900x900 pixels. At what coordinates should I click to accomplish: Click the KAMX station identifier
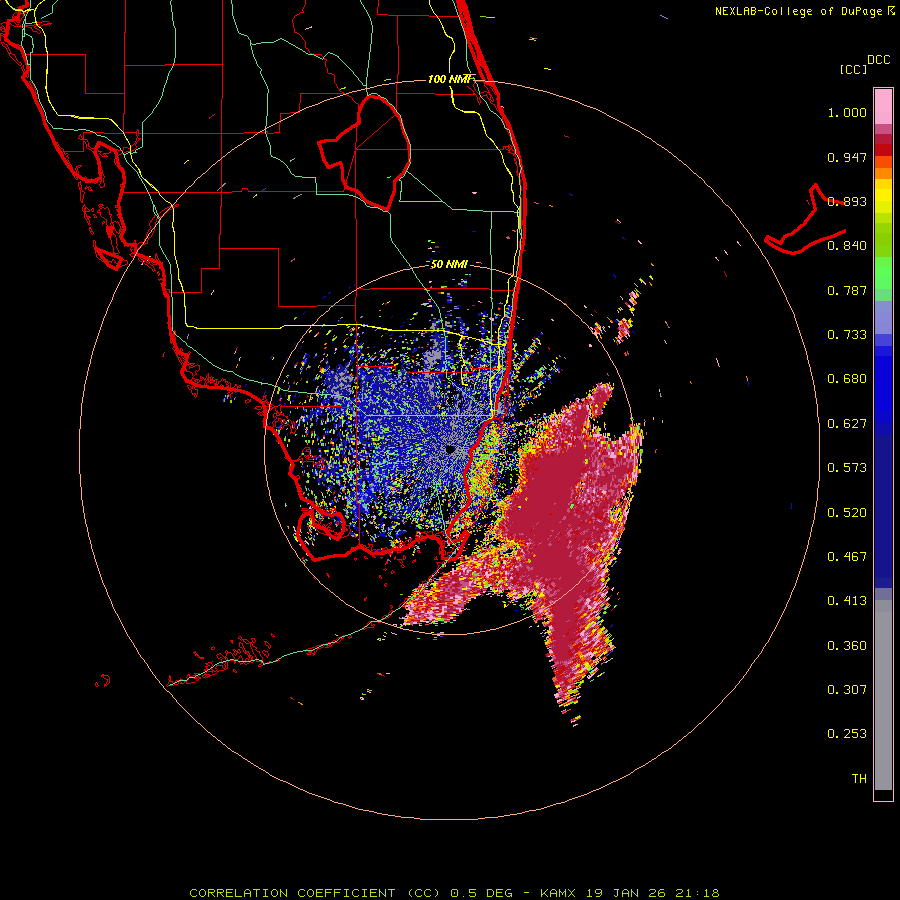click(x=558, y=893)
